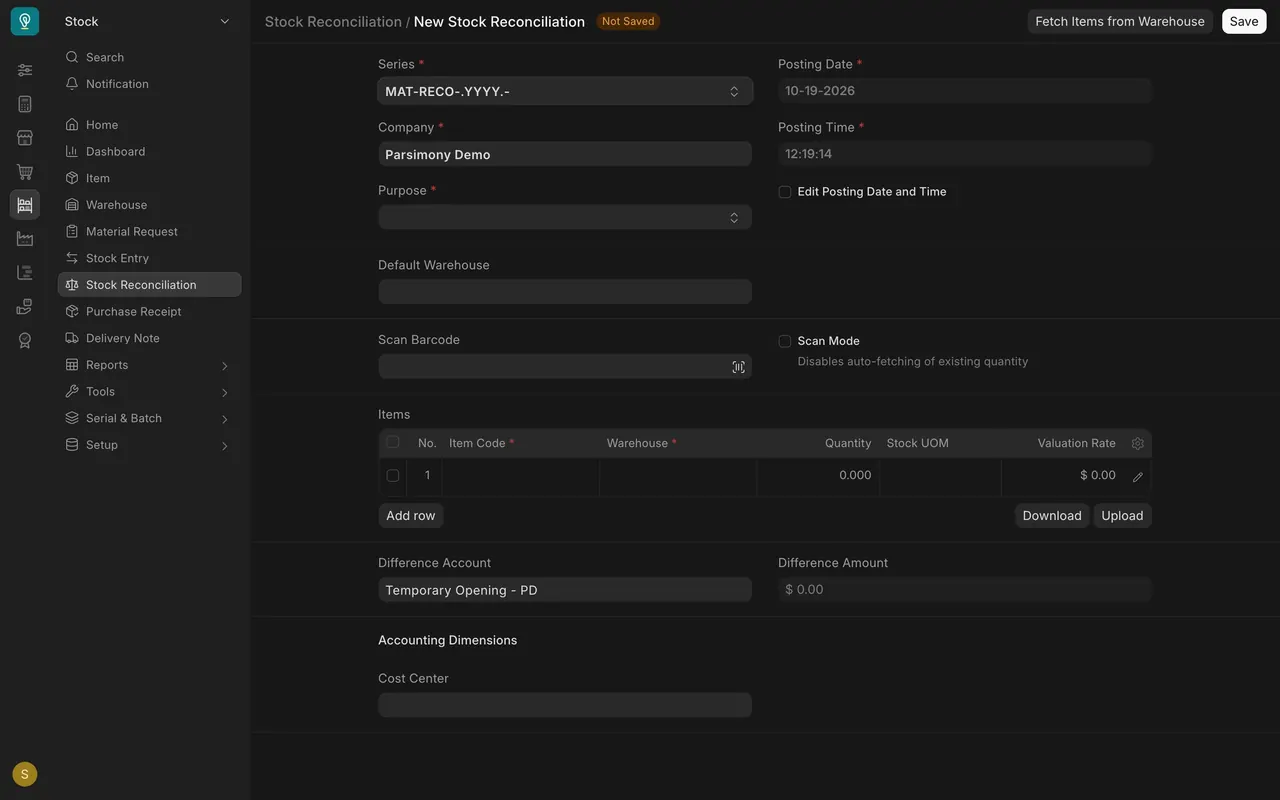
Task: Open the factory Manufacturing icon in rail
Action: coord(25,239)
